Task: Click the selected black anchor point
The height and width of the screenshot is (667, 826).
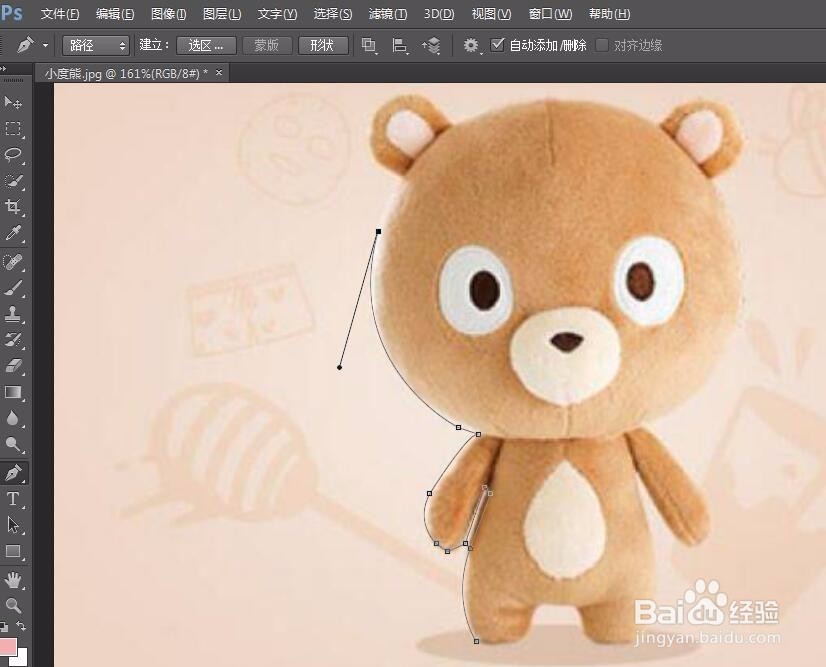Action: [378, 231]
